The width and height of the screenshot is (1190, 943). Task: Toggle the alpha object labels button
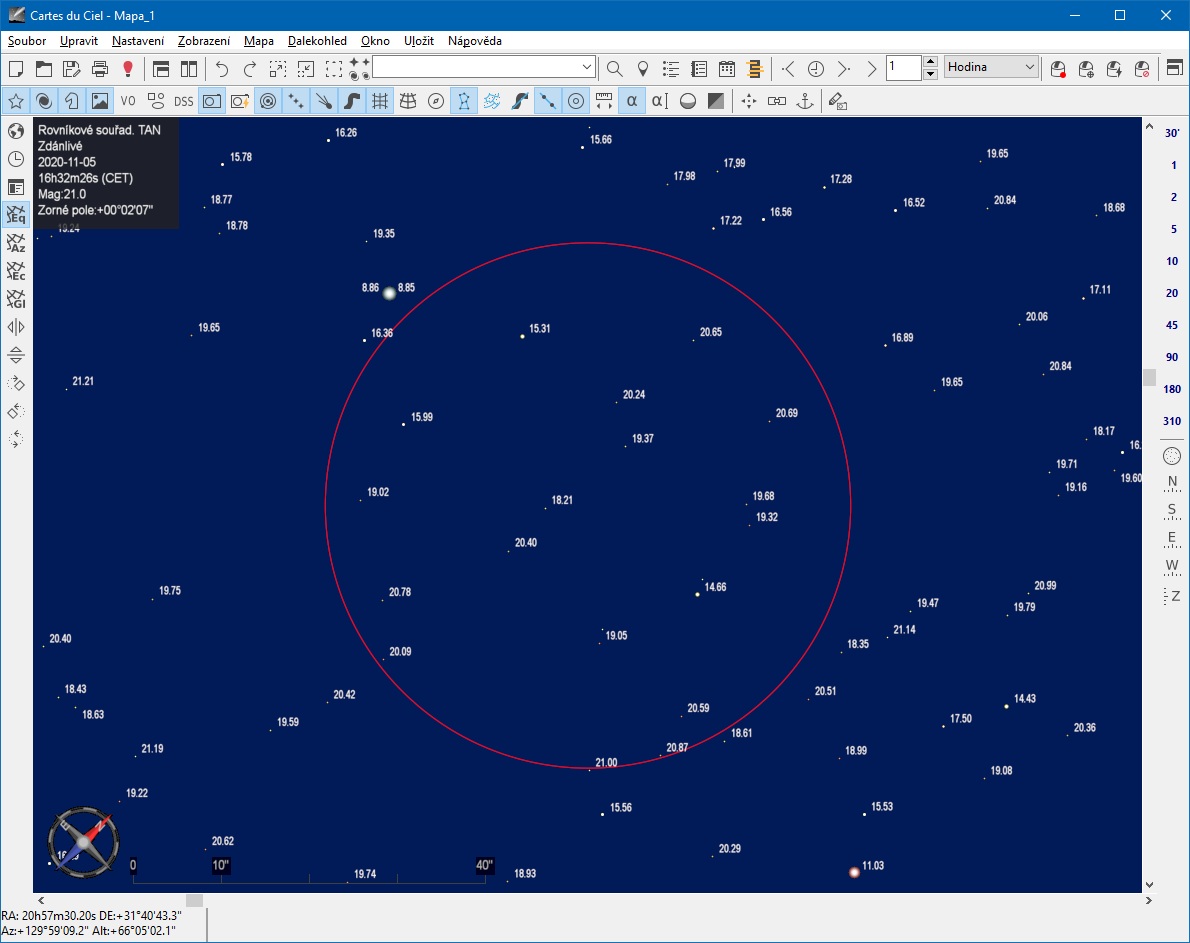632,101
